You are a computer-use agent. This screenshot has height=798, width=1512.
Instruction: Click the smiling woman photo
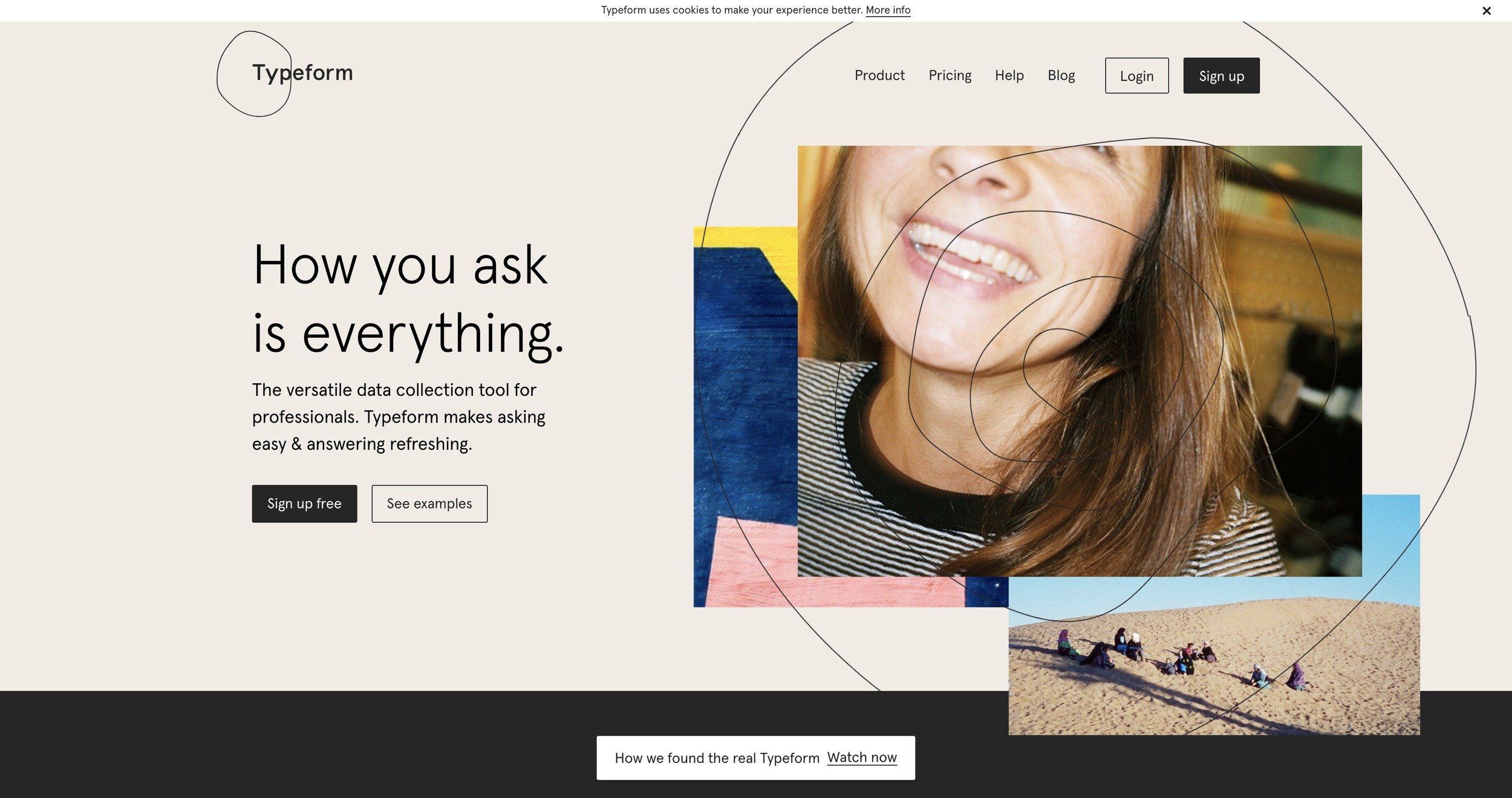(1080, 361)
